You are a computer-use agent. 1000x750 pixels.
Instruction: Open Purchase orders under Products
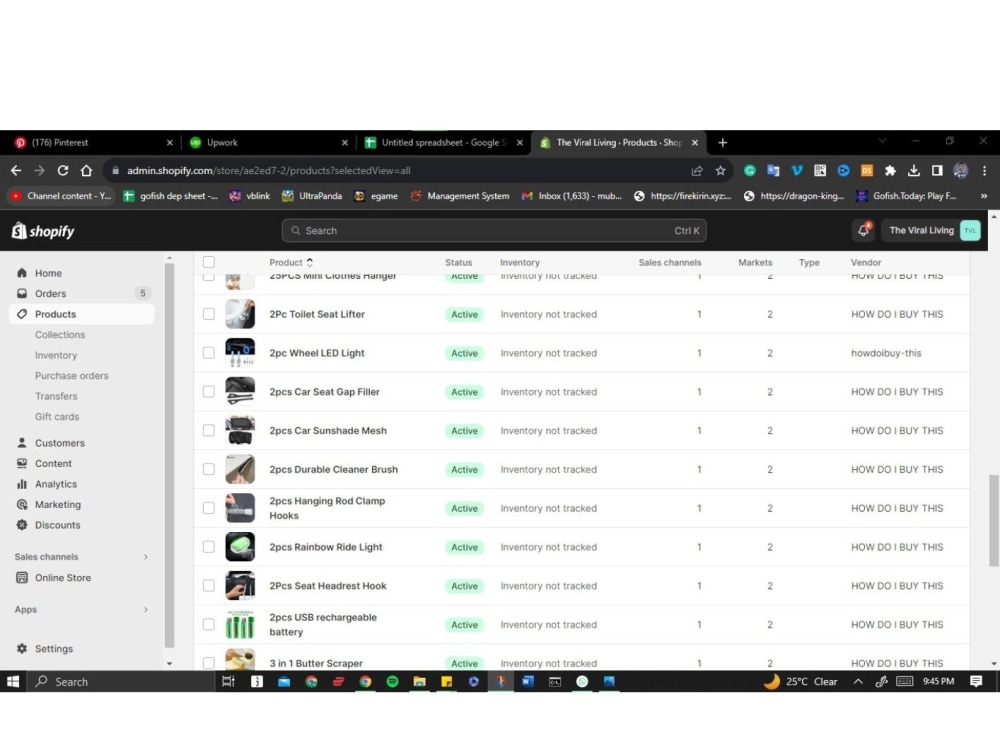73,375
